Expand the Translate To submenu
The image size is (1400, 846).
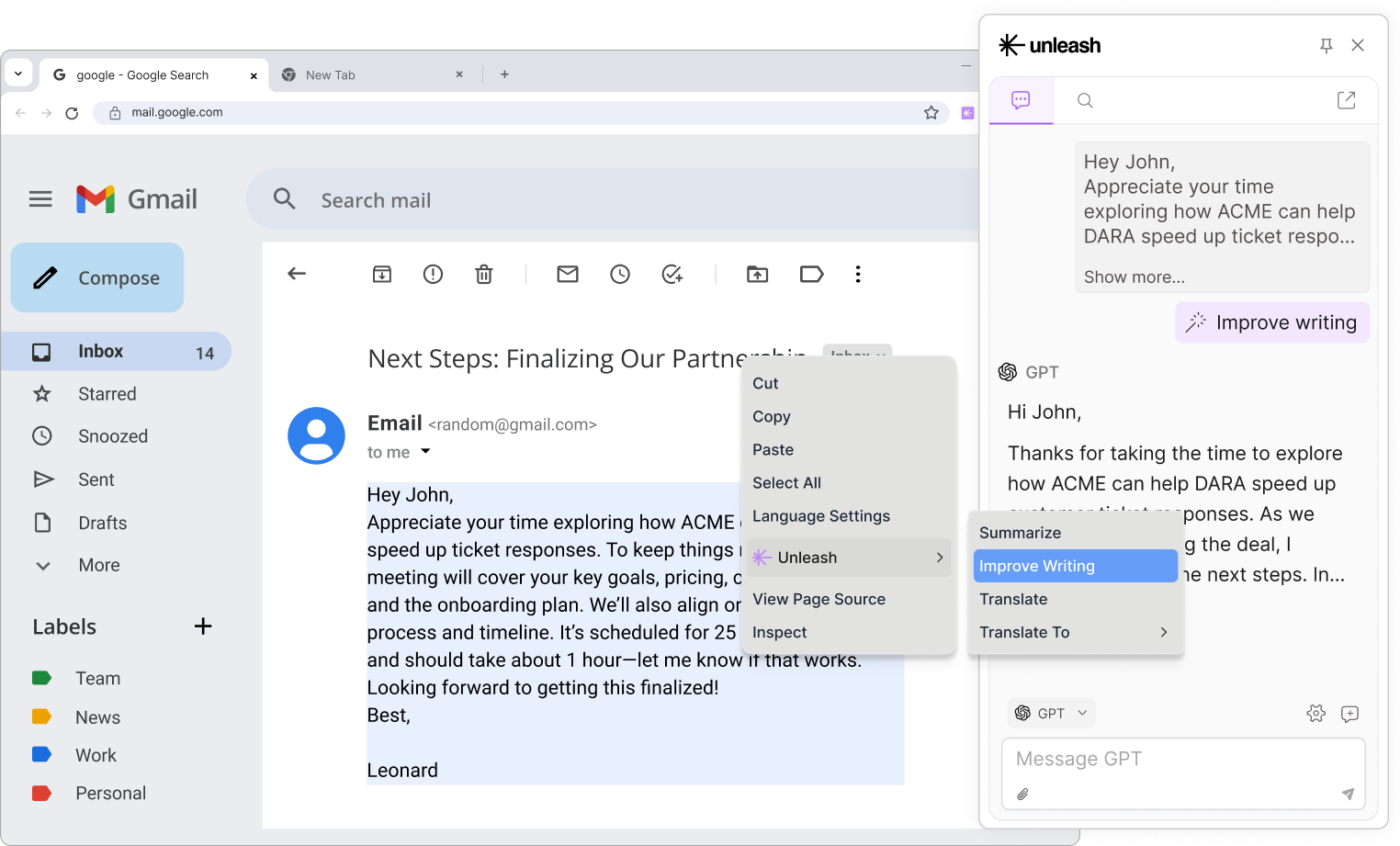(x=1075, y=632)
